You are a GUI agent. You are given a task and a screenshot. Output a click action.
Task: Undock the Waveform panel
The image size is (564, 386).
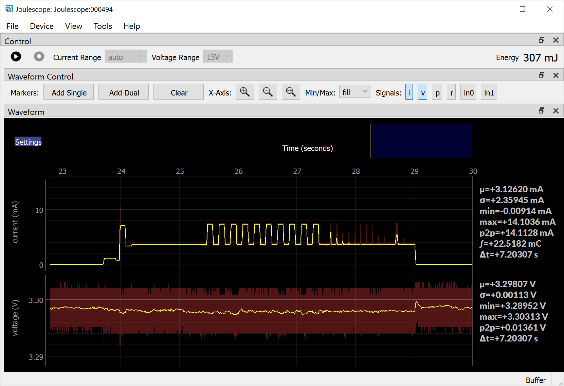[541, 111]
